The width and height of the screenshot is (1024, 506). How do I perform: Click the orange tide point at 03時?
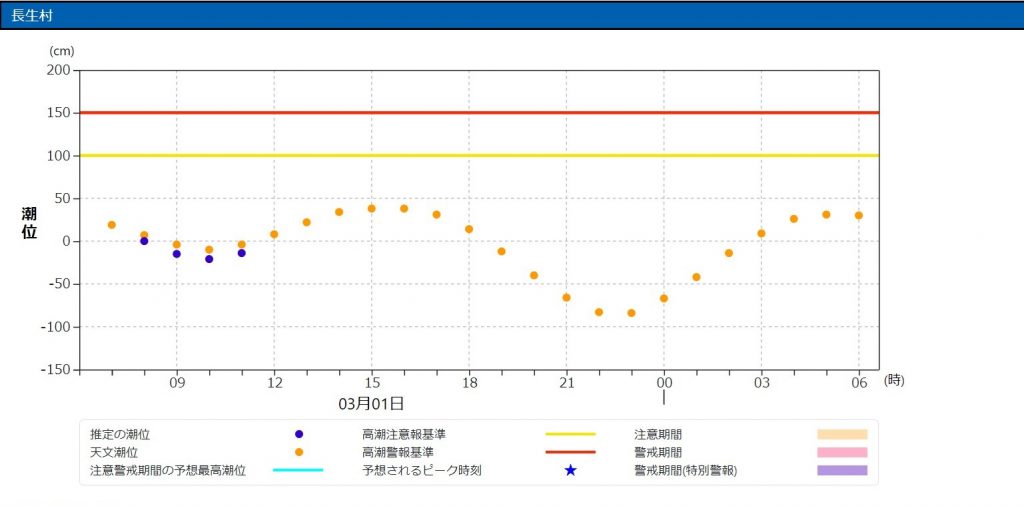(x=761, y=234)
